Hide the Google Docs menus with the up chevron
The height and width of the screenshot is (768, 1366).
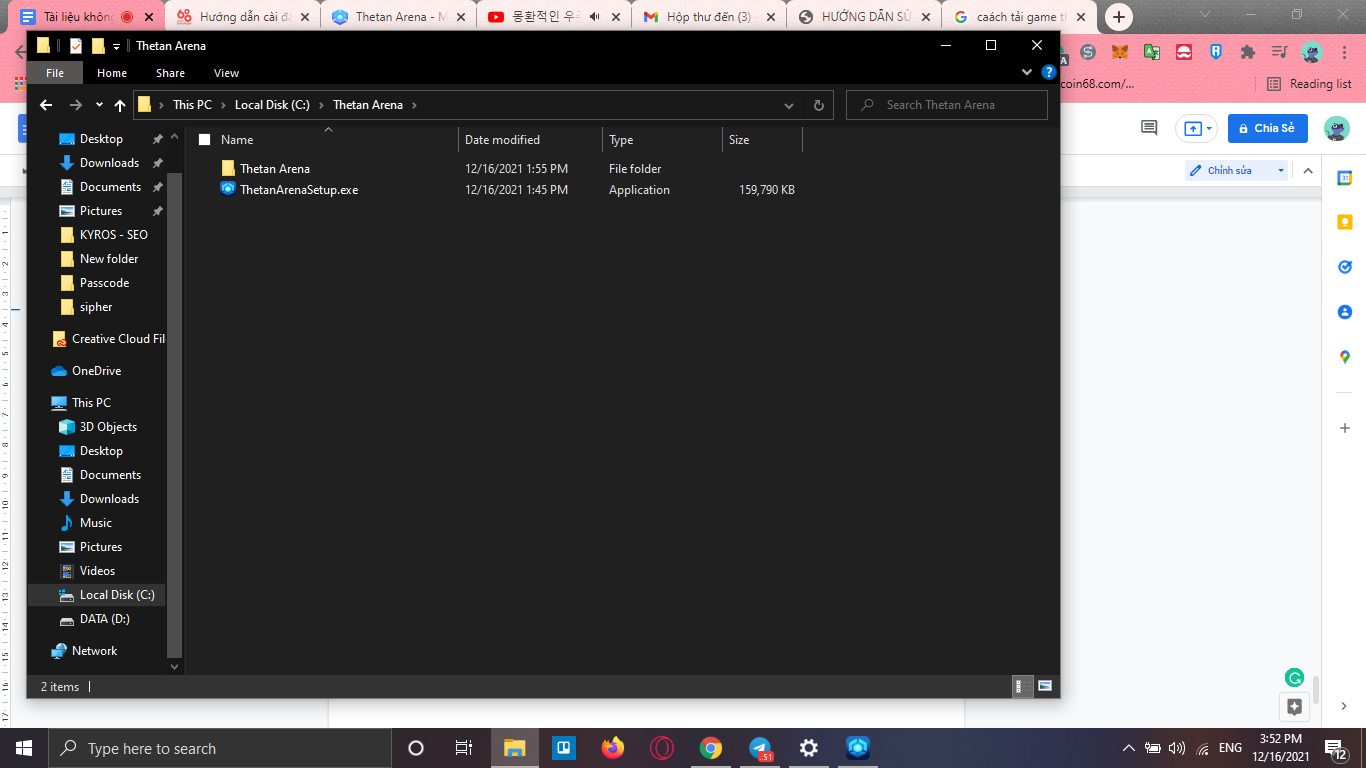[1308, 170]
